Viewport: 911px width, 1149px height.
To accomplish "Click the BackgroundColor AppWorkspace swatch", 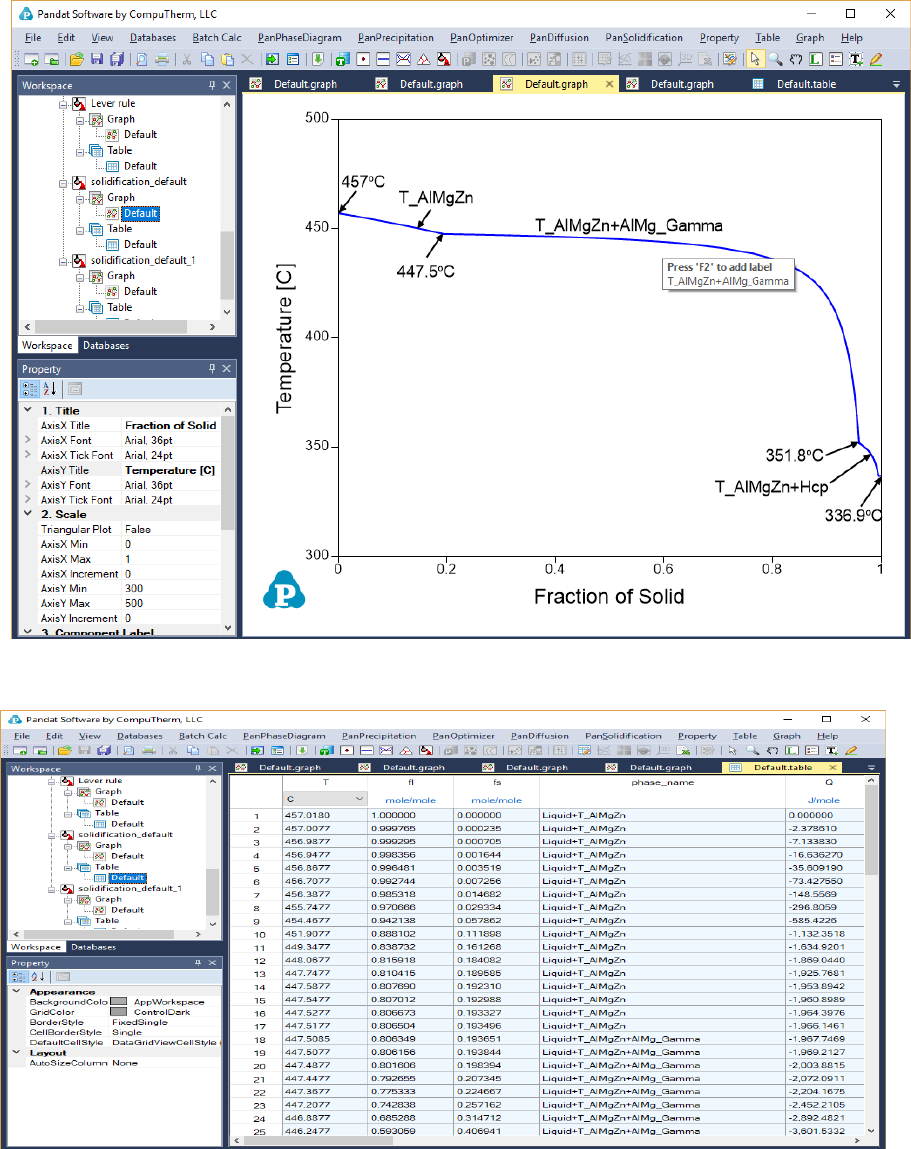I will click(118, 1001).
